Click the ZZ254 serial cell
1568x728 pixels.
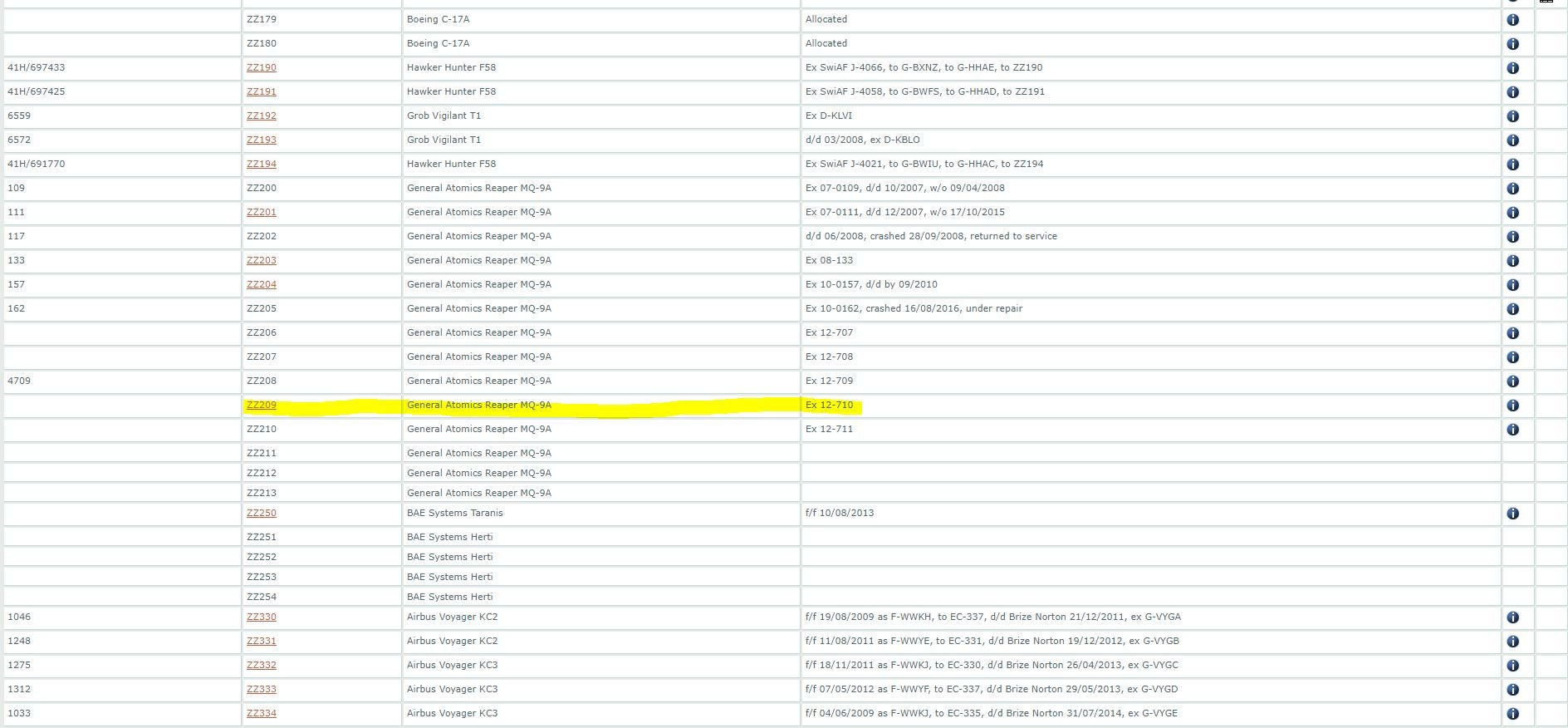[x=321, y=597]
